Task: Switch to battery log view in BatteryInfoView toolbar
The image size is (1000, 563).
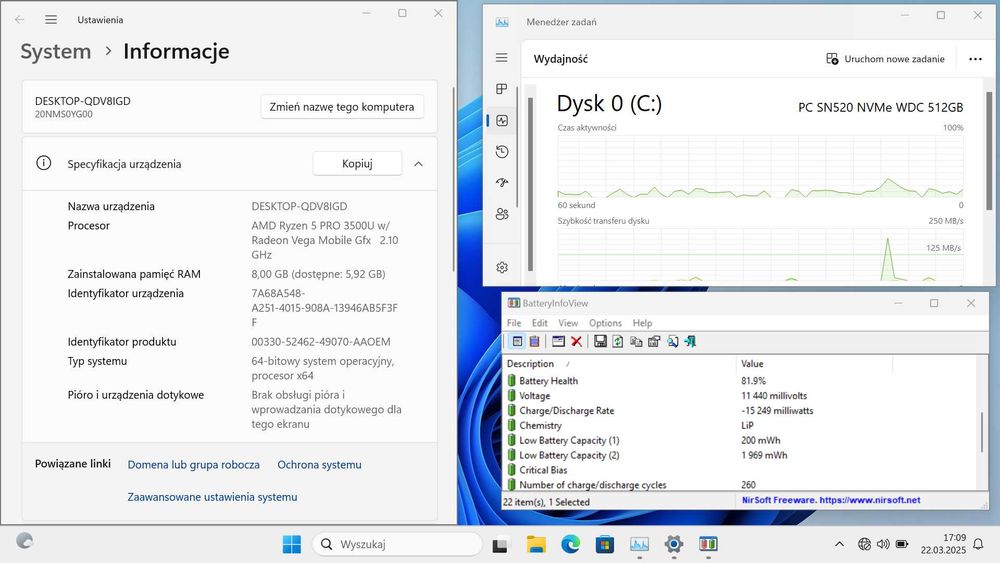Action: pos(534,342)
